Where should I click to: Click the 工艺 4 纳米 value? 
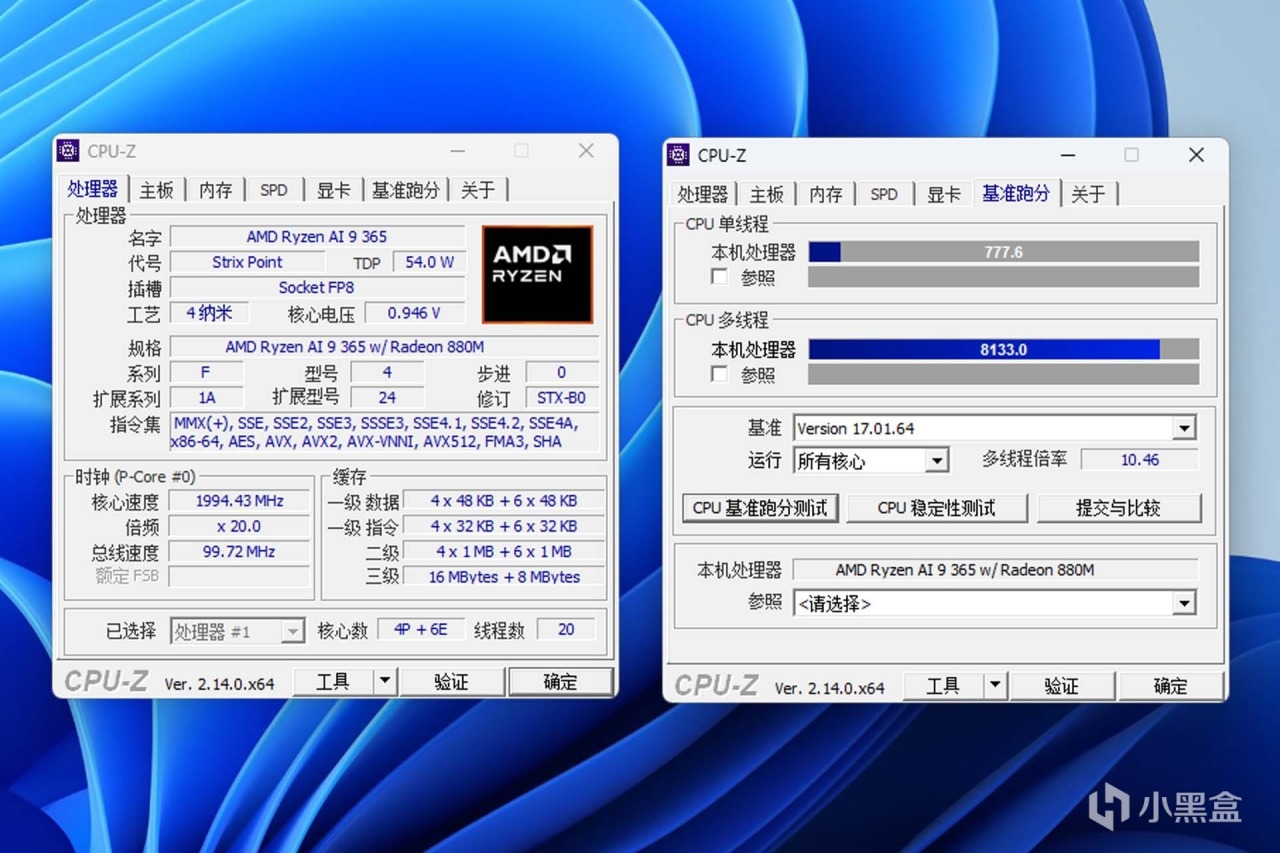[209, 313]
